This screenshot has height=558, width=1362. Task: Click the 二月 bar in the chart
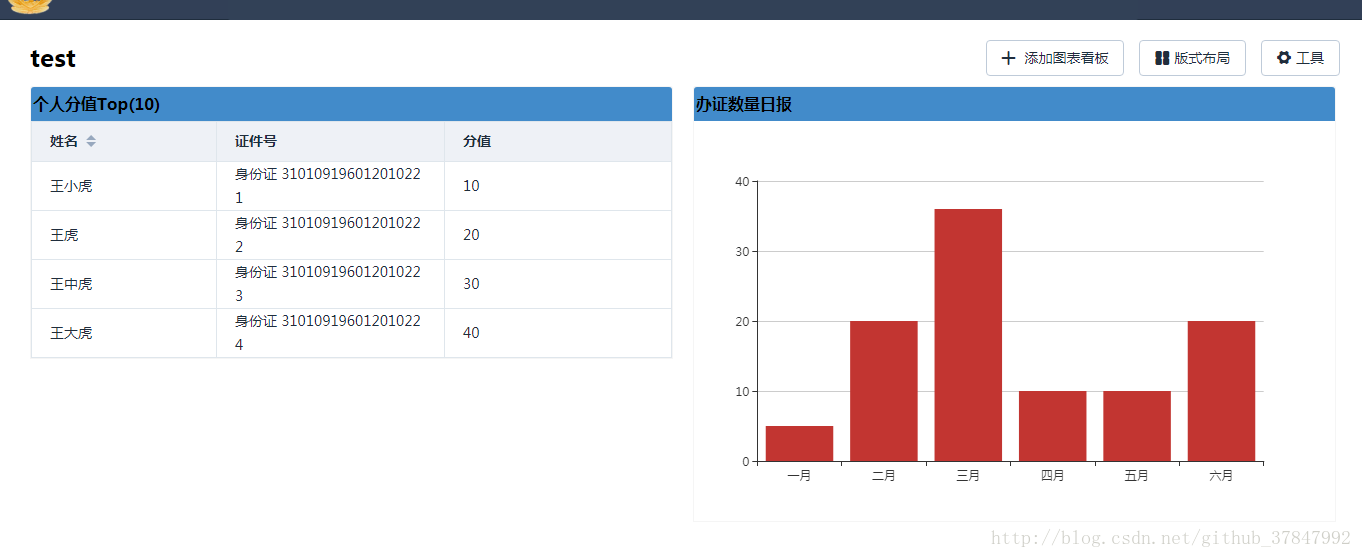pyautogui.click(x=884, y=391)
